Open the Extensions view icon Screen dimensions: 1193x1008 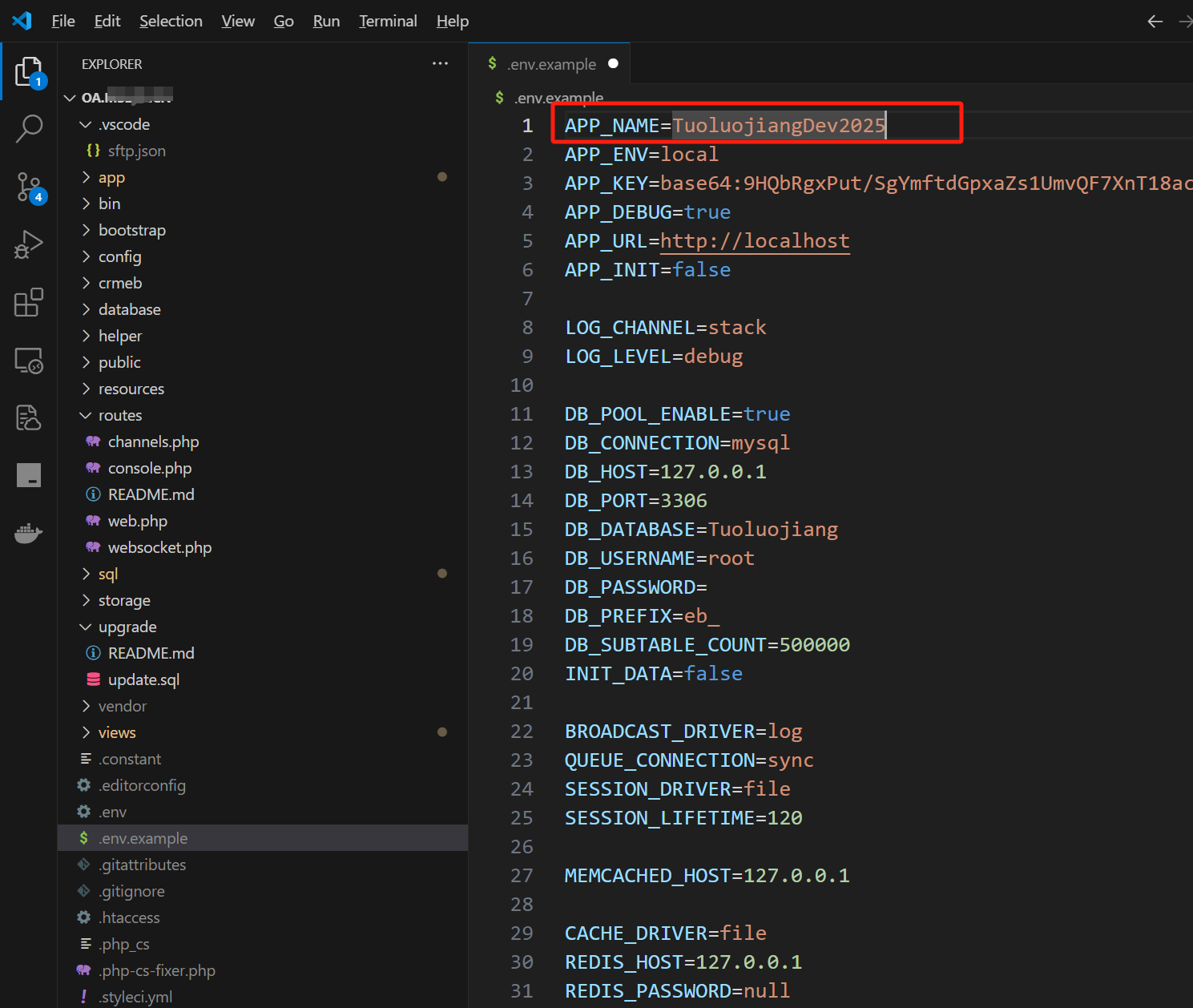coord(29,302)
